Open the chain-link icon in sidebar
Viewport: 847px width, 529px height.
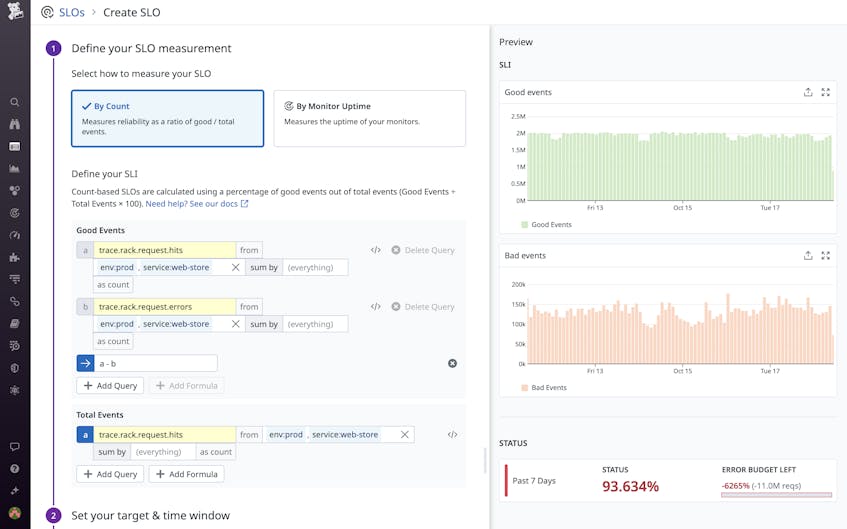[15, 302]
